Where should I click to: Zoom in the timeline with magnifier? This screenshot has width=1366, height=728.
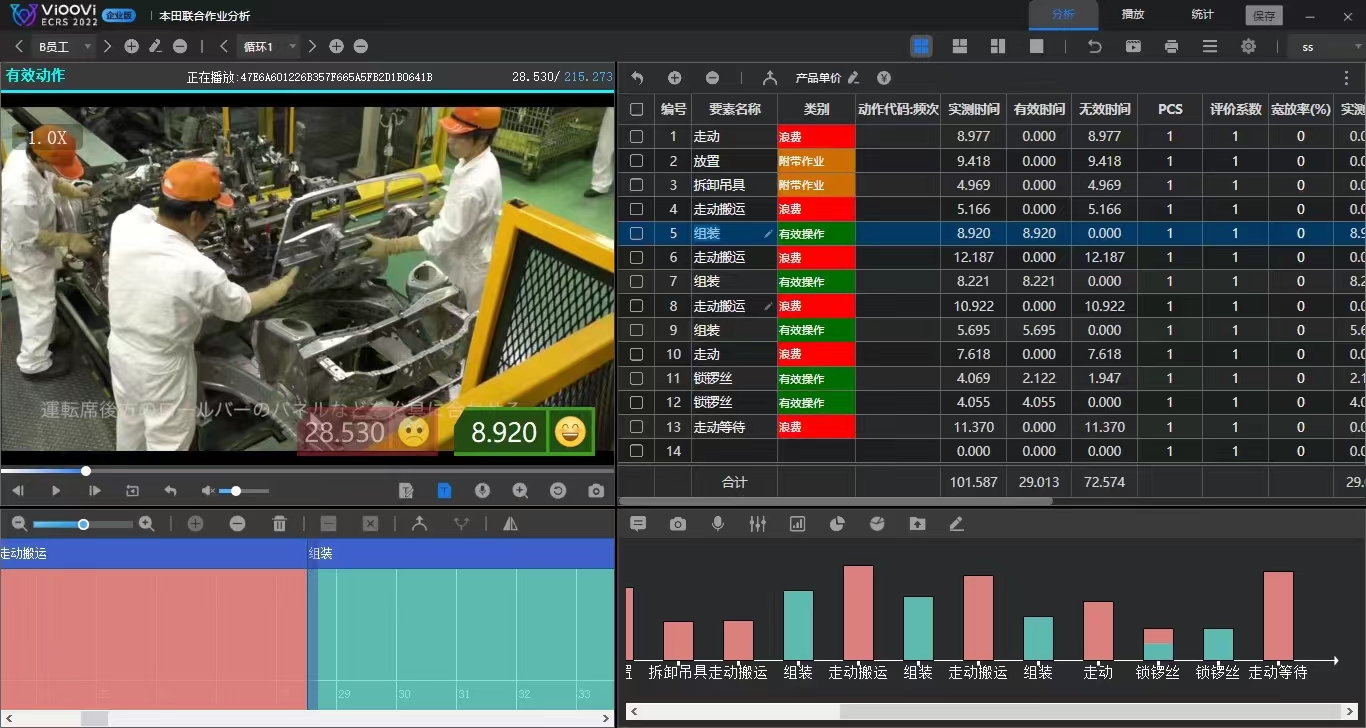pyautogui.click(x=146, y=524)
